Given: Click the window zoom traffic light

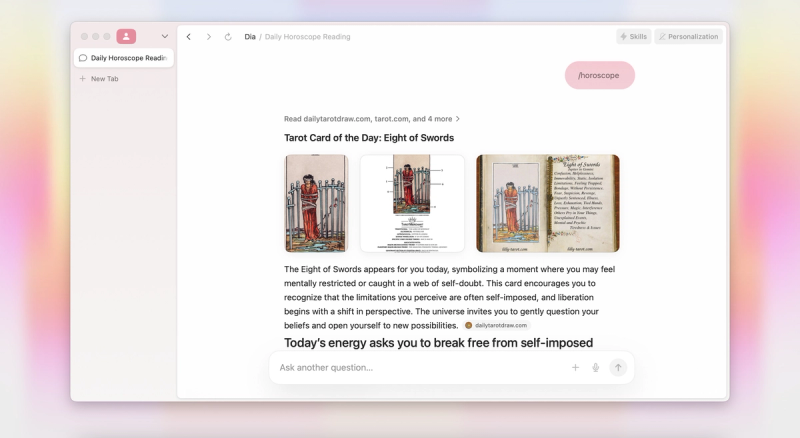Looking at the screenshot, I should click(x=107, y=36).
